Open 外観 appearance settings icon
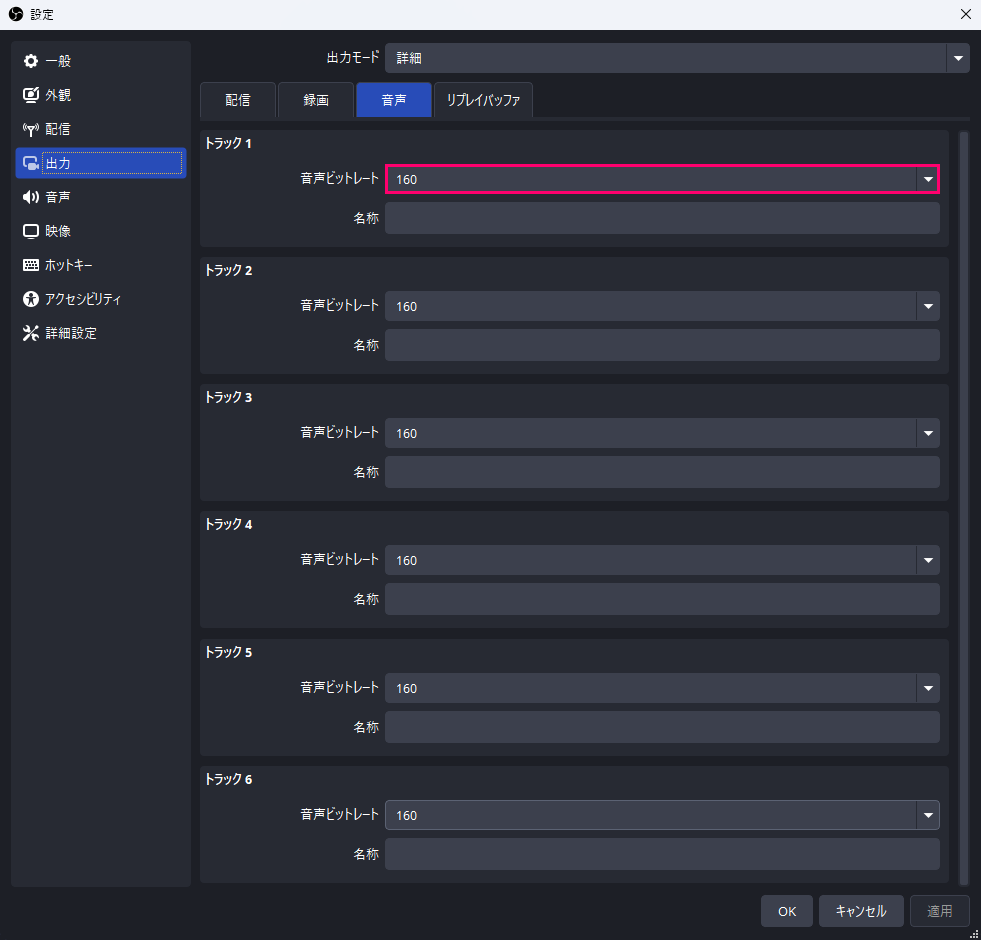981x940 pixels. pyautogui.click(x=31, y=95)
